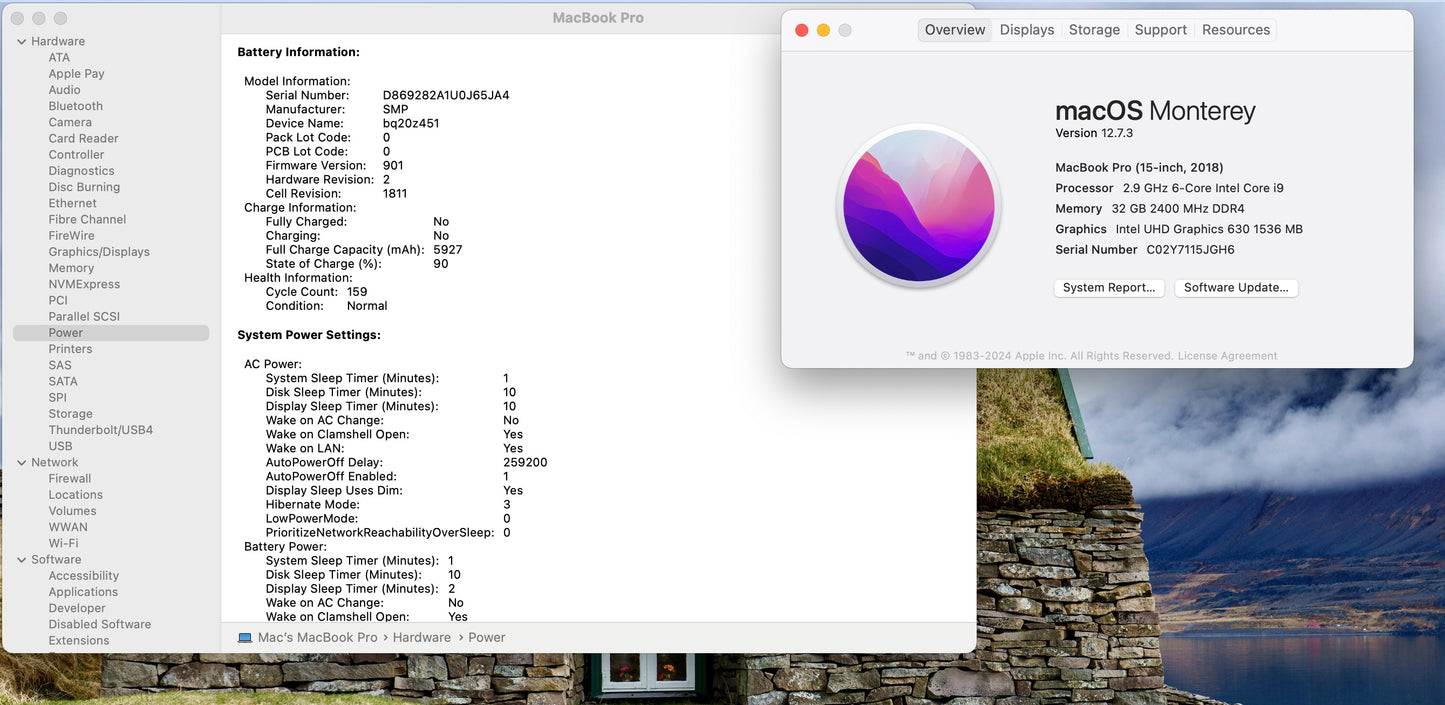This screenshot has height=705, width=1445.
Task: Select Graphics/Displays in the sidebar
Action: point(99,252)
